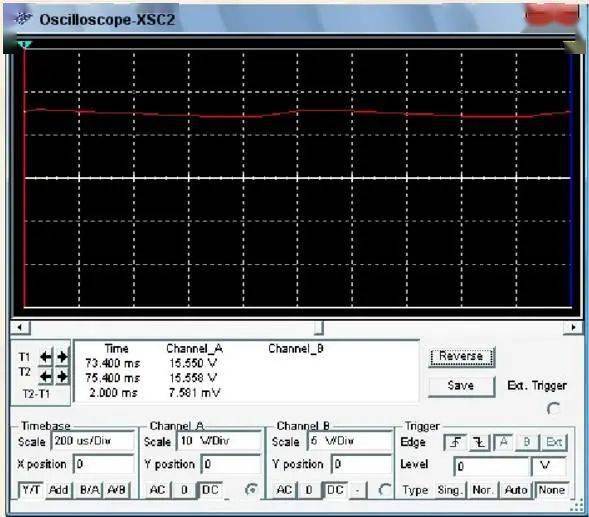Click the horizontal scrollbar thumb
The image size is (589, 517).
(x=319, y=327)
